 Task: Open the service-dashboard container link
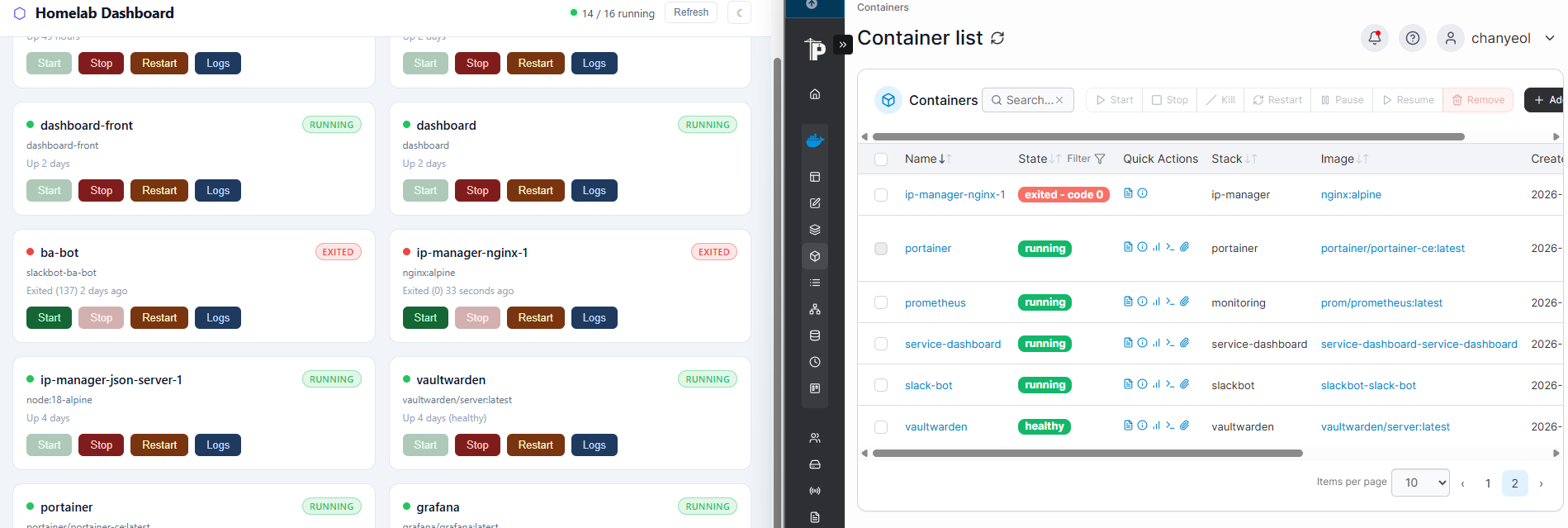pos(952,344)
